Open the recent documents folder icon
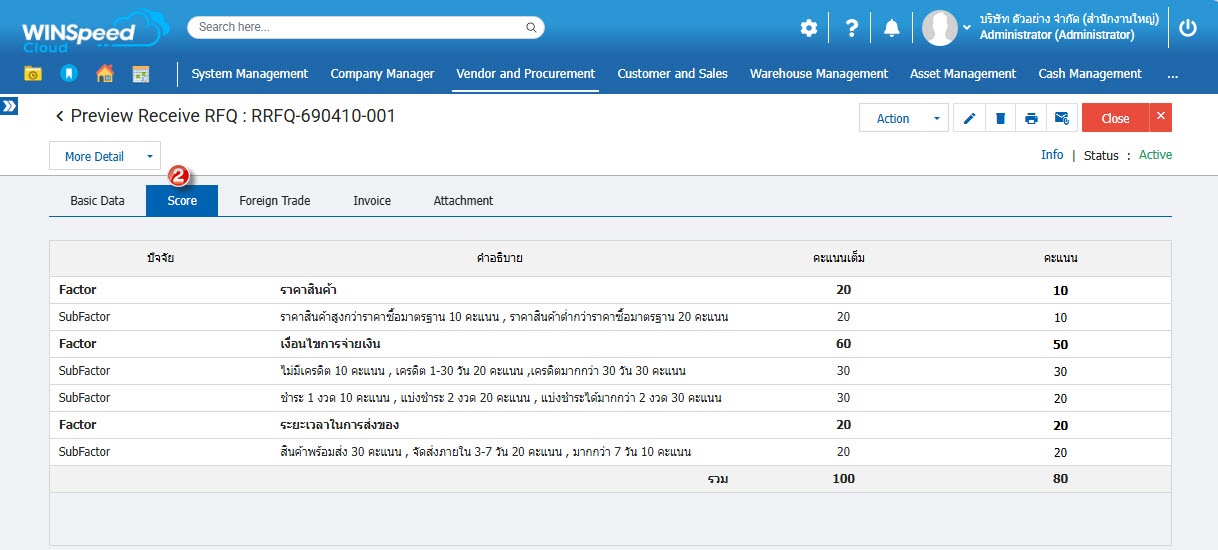1218x550 pixels. click(33, 74)
